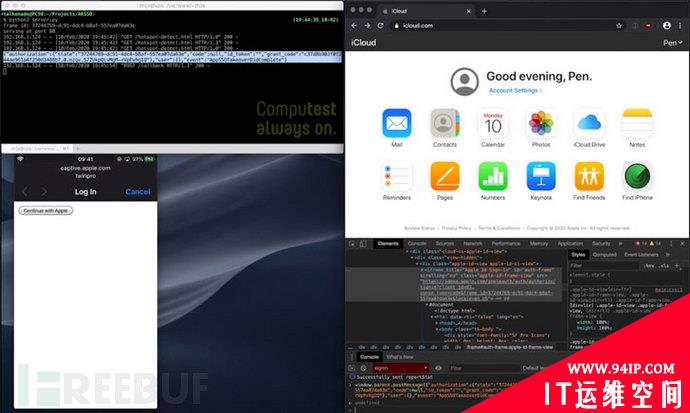Toggle the .cls class editor button

coord(664,265)
